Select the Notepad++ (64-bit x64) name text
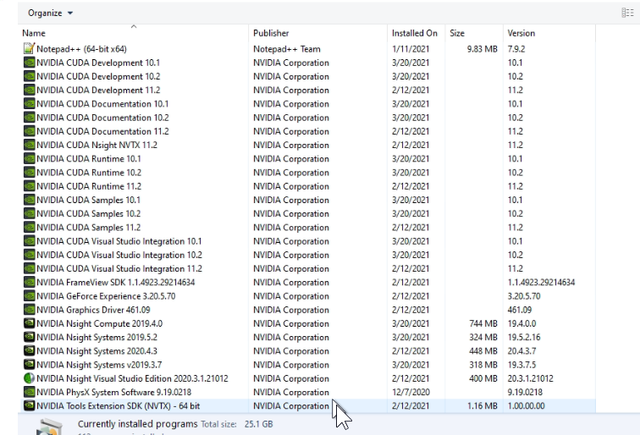 pos(82,49)
